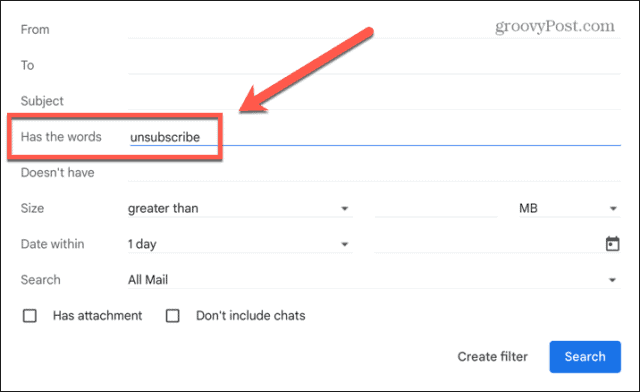Click the 'Has the words' field containing unsubscribe
640x392 pixels.
tap(374, 137)
